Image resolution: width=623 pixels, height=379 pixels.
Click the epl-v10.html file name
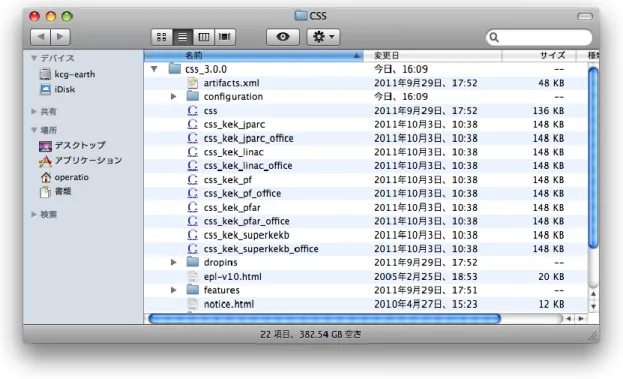[x=233, y=277]
